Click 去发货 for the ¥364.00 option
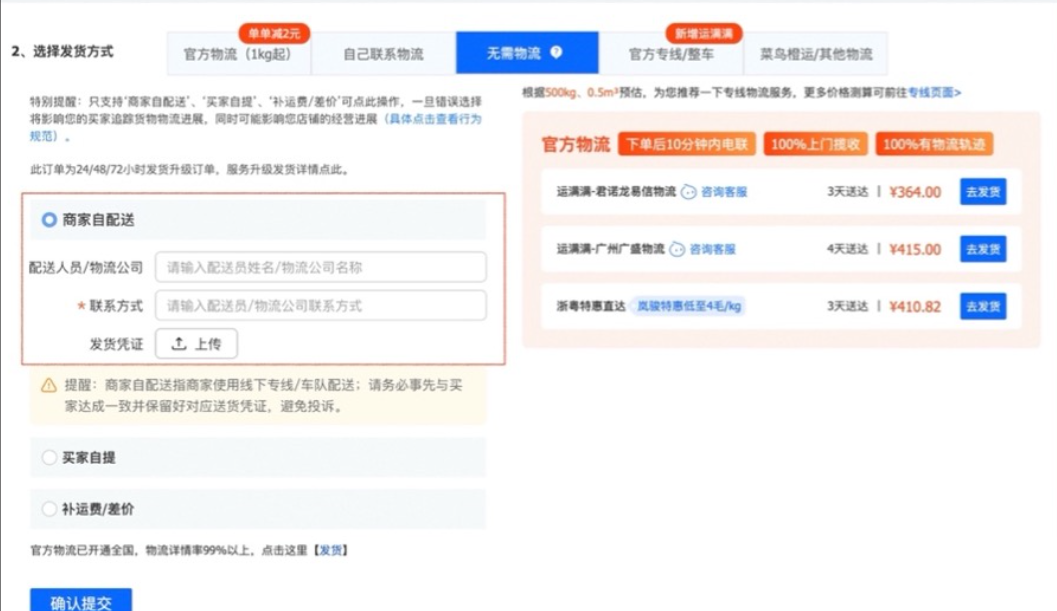This screenshot has width=1057, height=611. [x=982, y=192]
